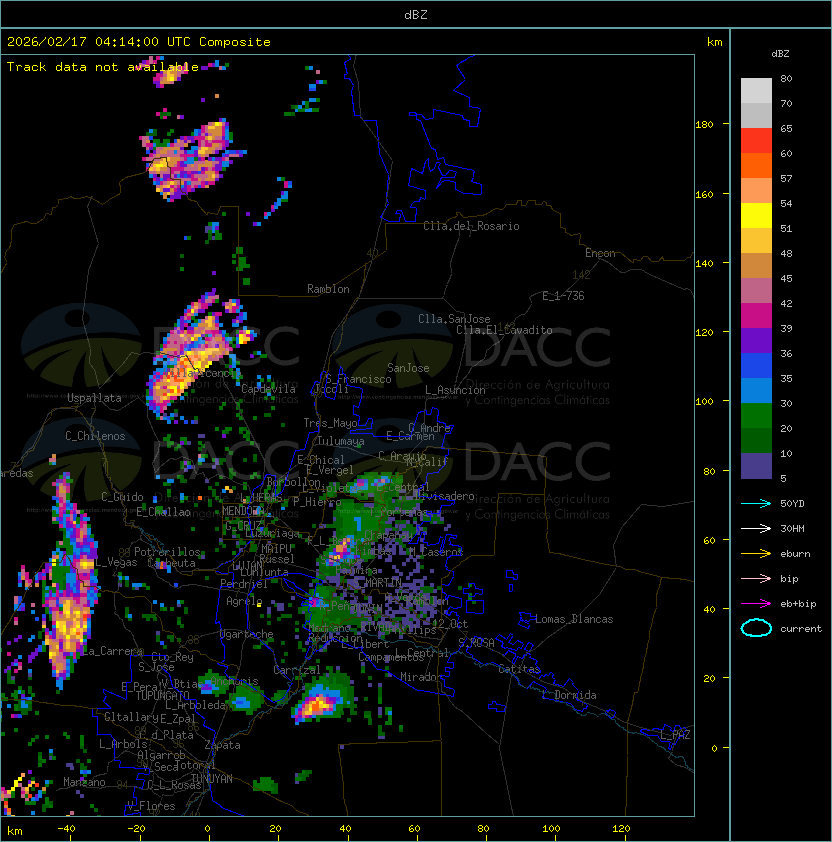
Task: Pick the red 60-65 dBZ swatch
Action: click(756, 141)
